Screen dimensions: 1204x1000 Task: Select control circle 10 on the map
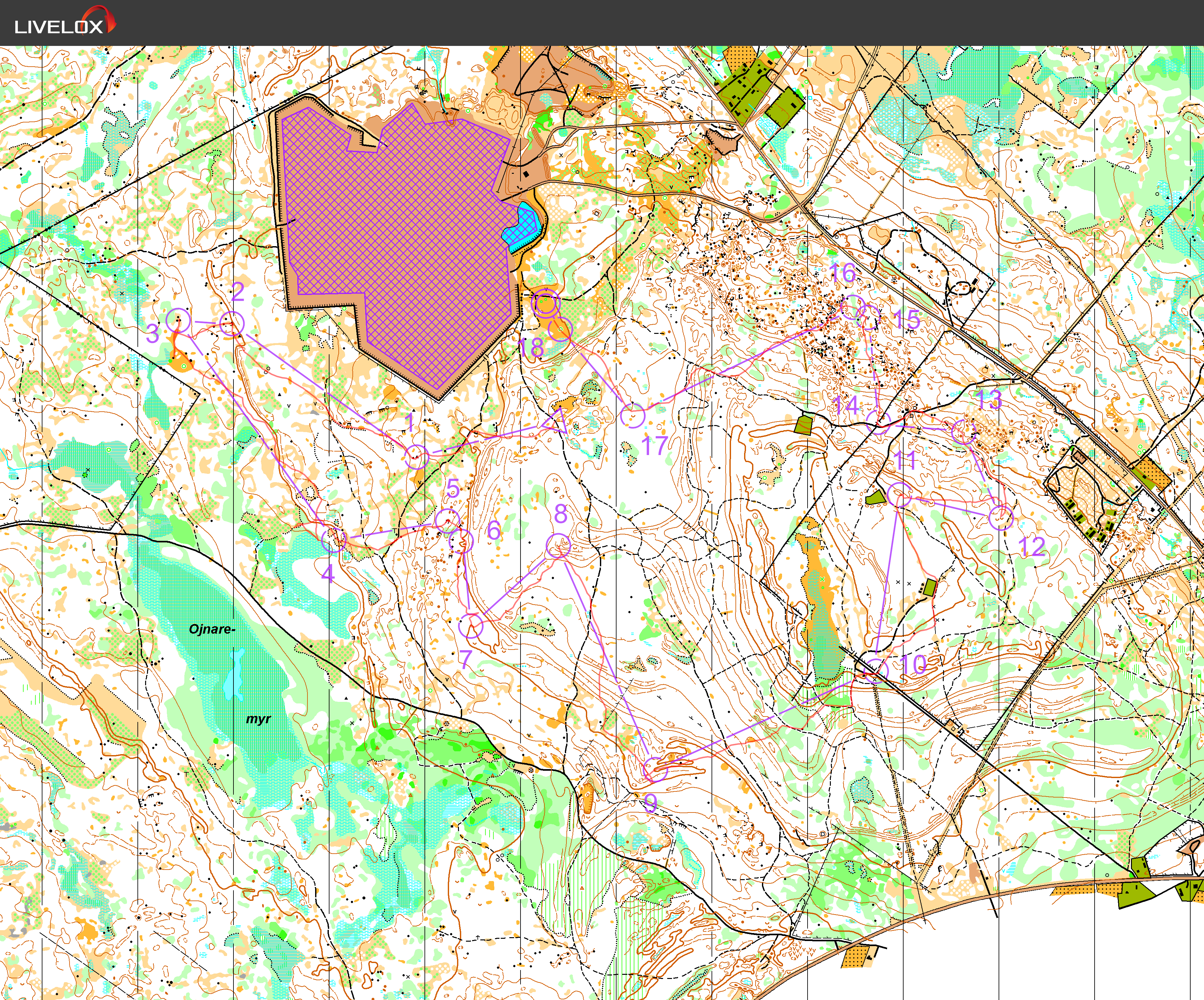pos(876,671)
